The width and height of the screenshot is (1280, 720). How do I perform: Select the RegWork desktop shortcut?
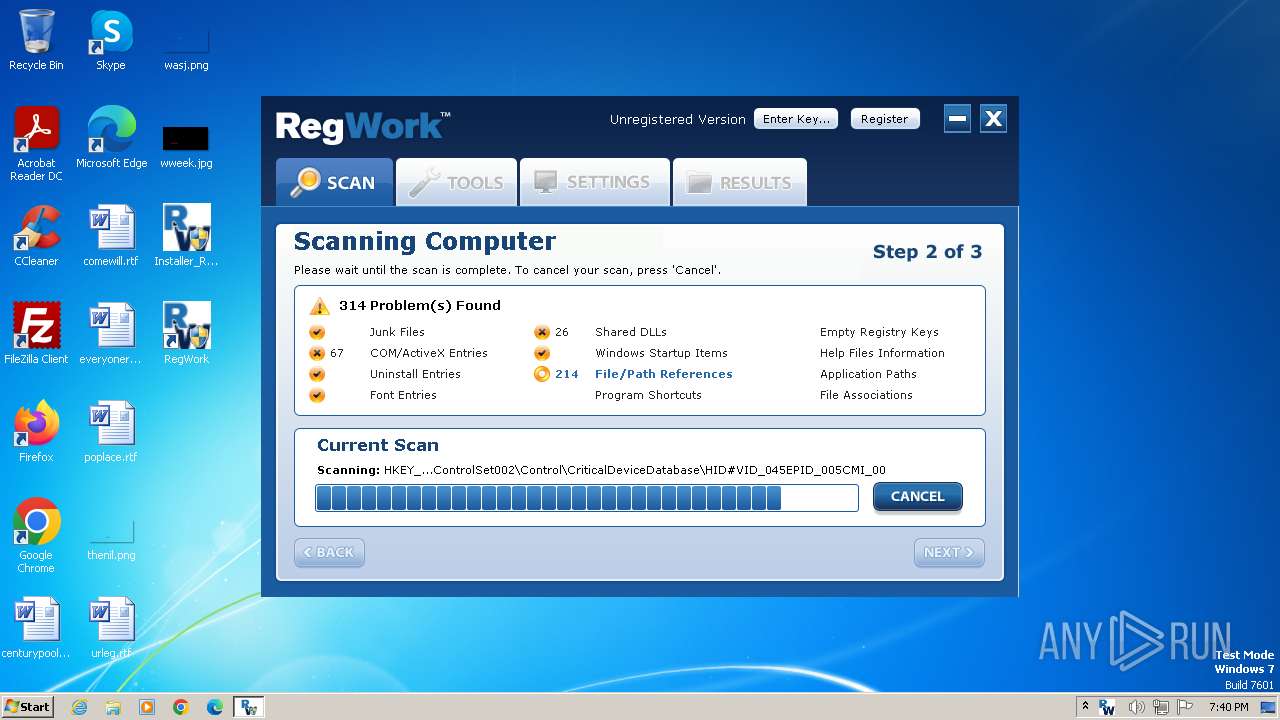186,335
